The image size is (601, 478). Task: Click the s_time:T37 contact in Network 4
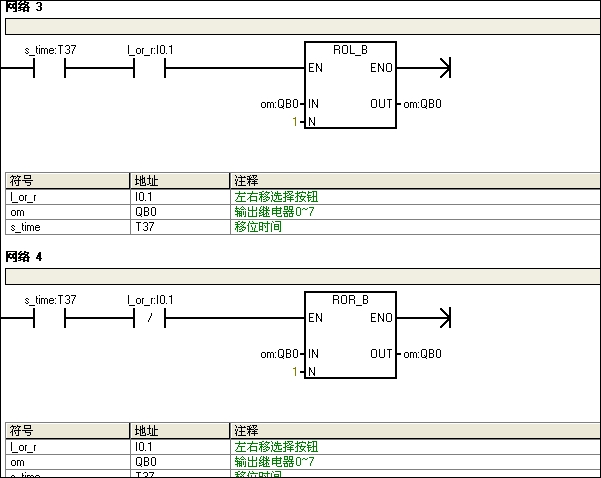(x=50, y=318)
